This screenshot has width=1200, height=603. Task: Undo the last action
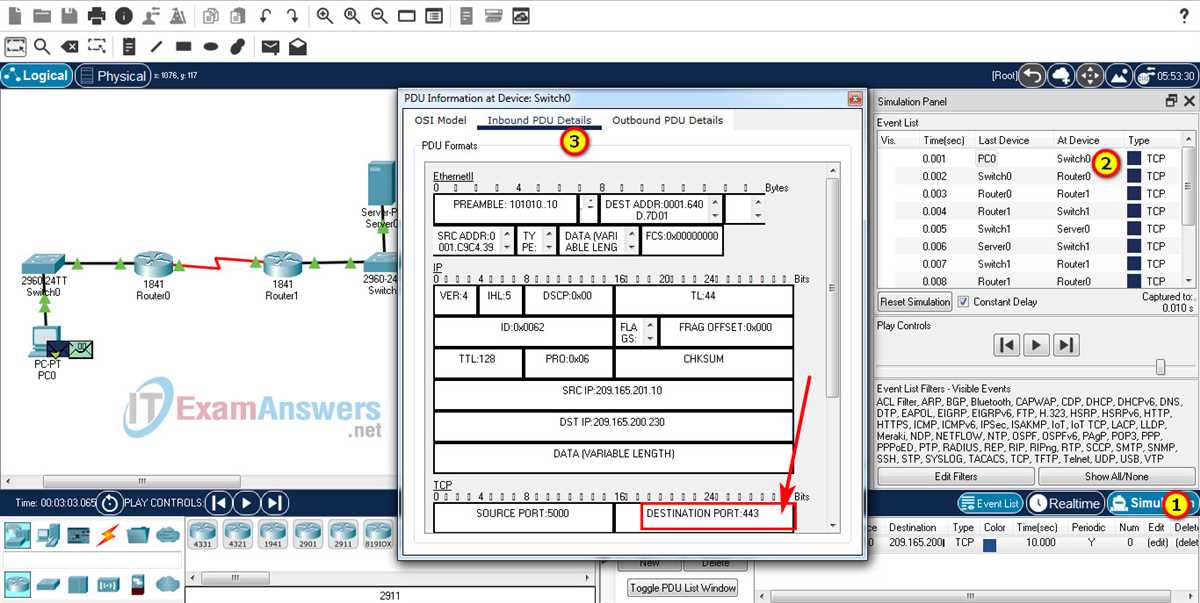265,16
